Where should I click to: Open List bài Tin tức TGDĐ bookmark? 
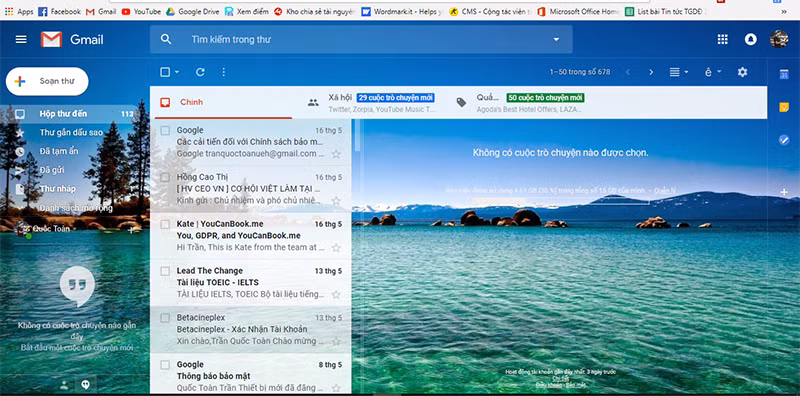(666, 11)
